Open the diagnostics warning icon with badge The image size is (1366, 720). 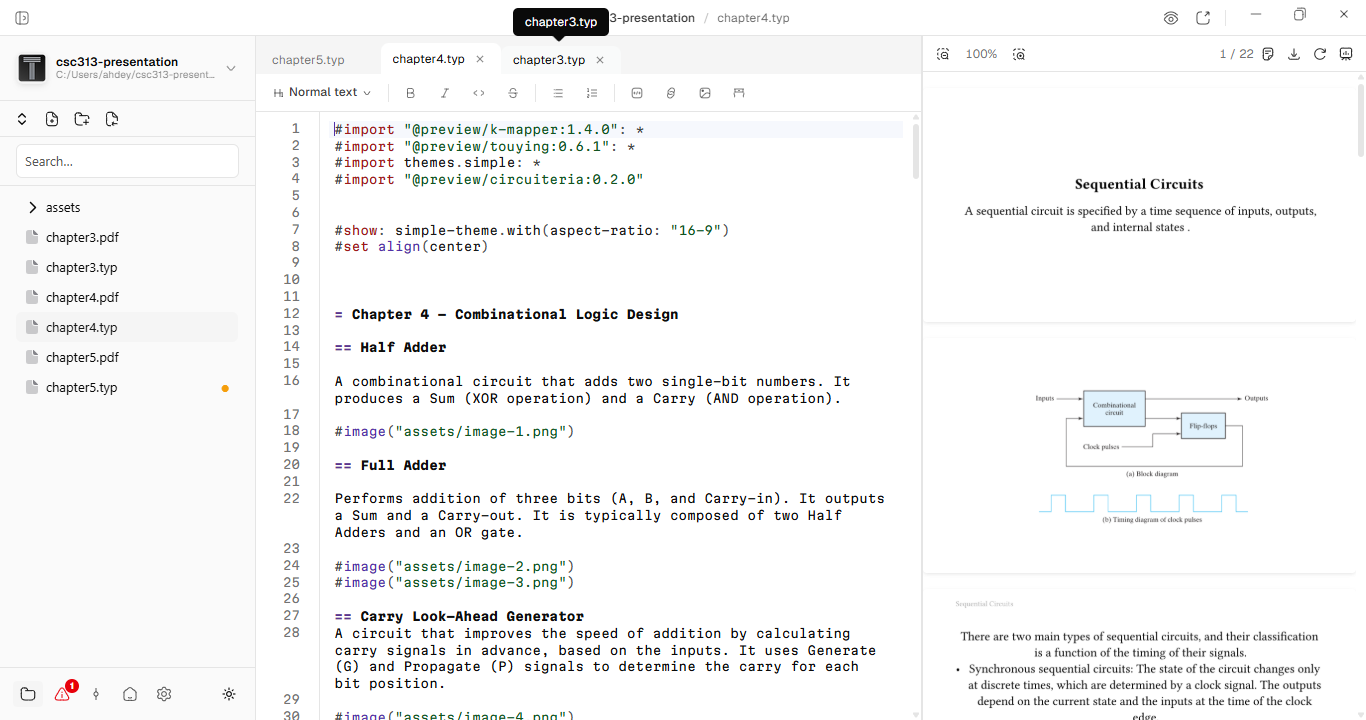pyautogui.click(x=63, y=693)
